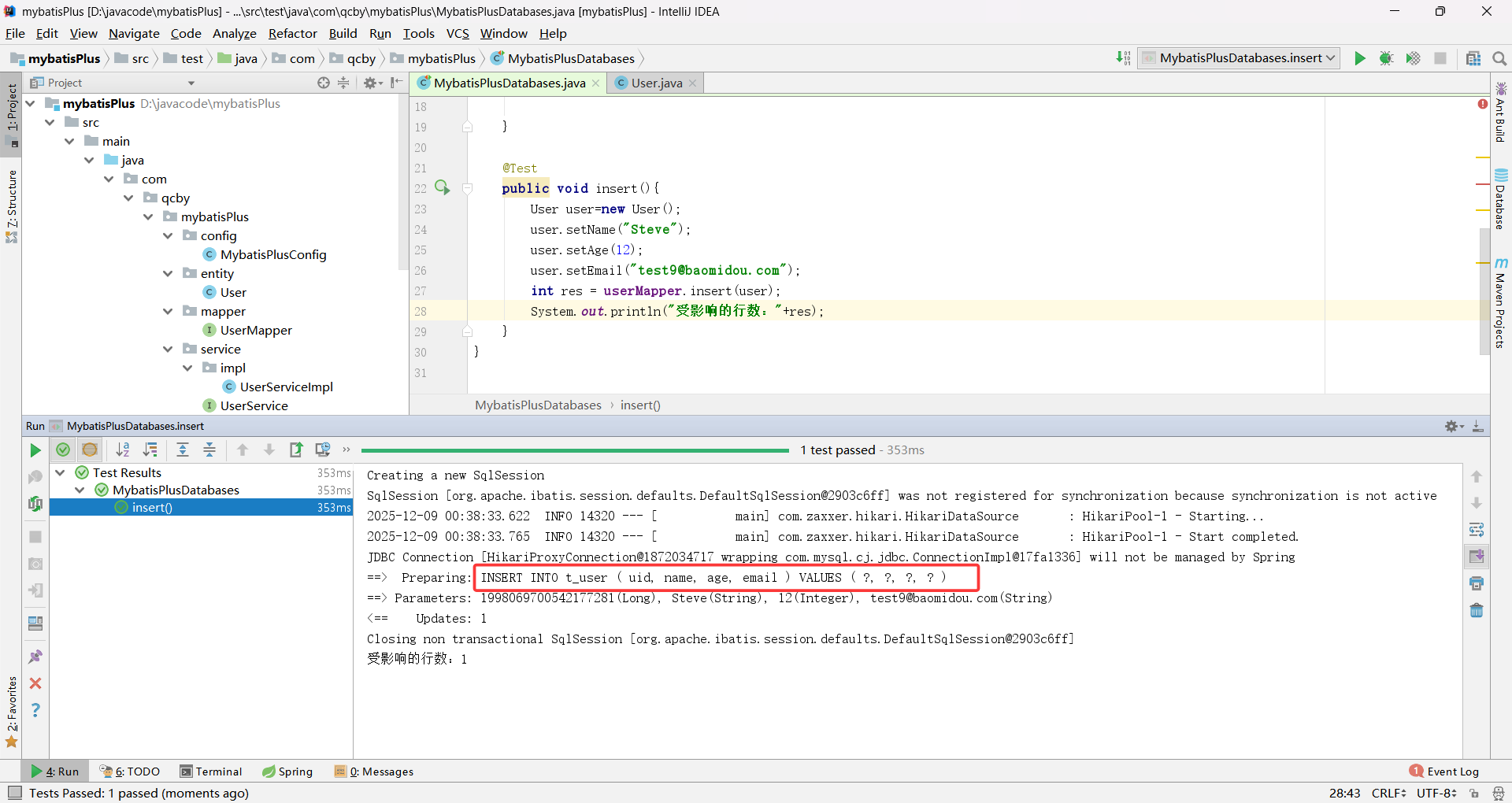Toggle soft-wrap icon in console
The width and height of the screenshot is (1512, 803).
pos(1477,530)
